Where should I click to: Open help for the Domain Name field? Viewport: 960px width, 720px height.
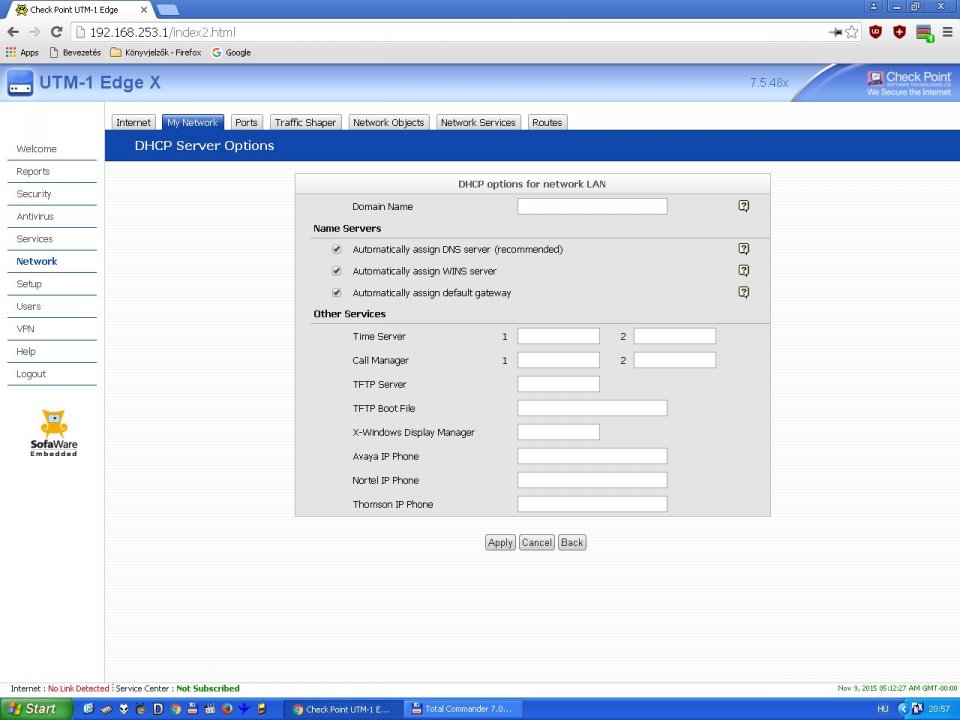click(743, 206)
